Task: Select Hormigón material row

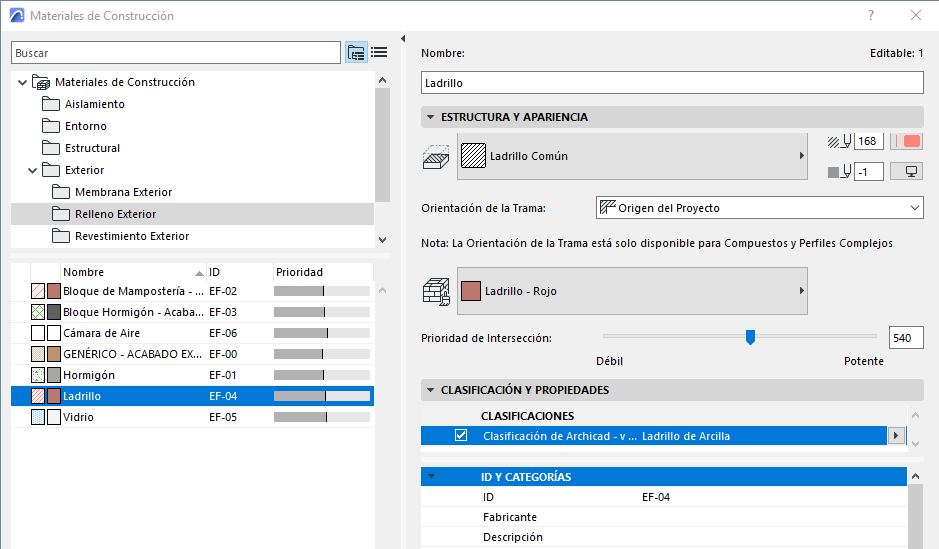Action: pos(192,375)
